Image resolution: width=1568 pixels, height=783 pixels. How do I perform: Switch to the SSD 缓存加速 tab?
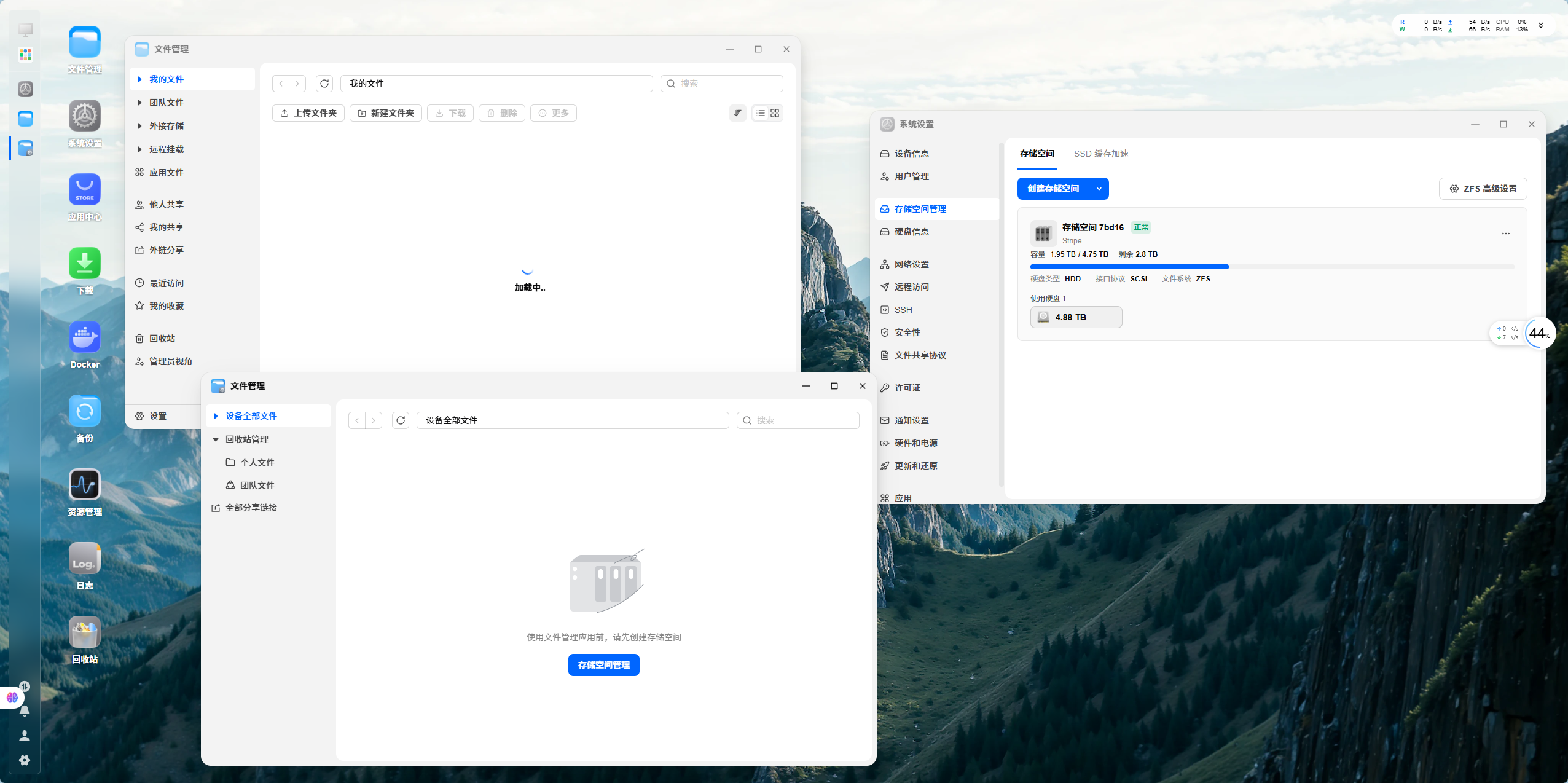[1101, 154]
